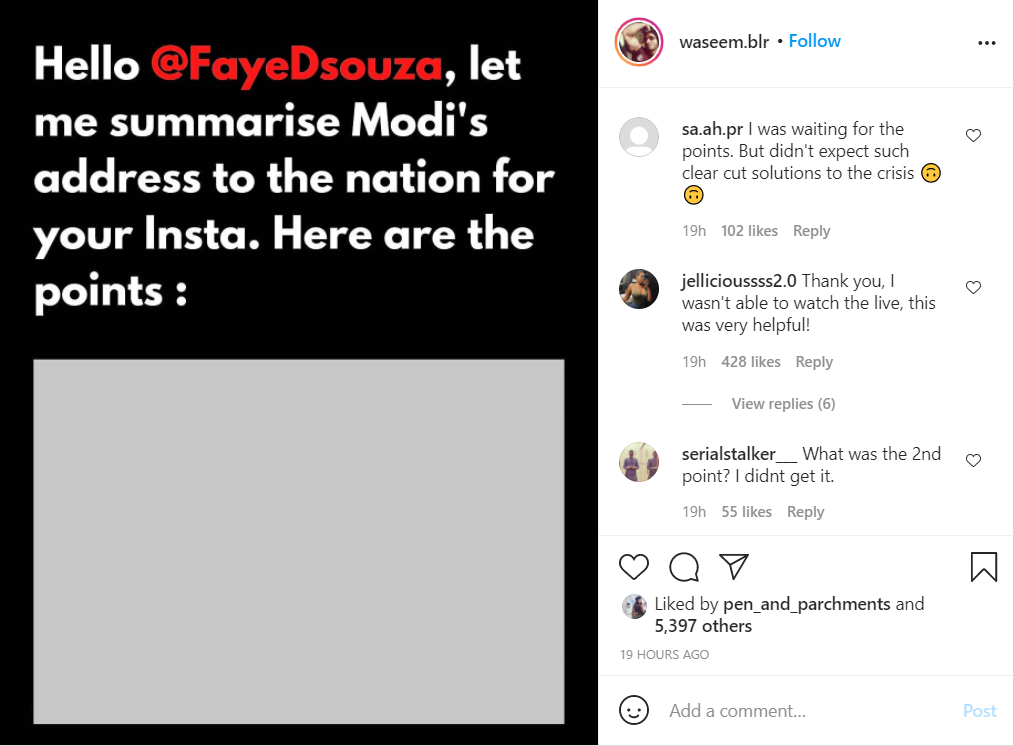This screenshot has width=1013, height=746.
Task: Reply to the sa.ah.pr comment
Action: (x=811, y=231)
